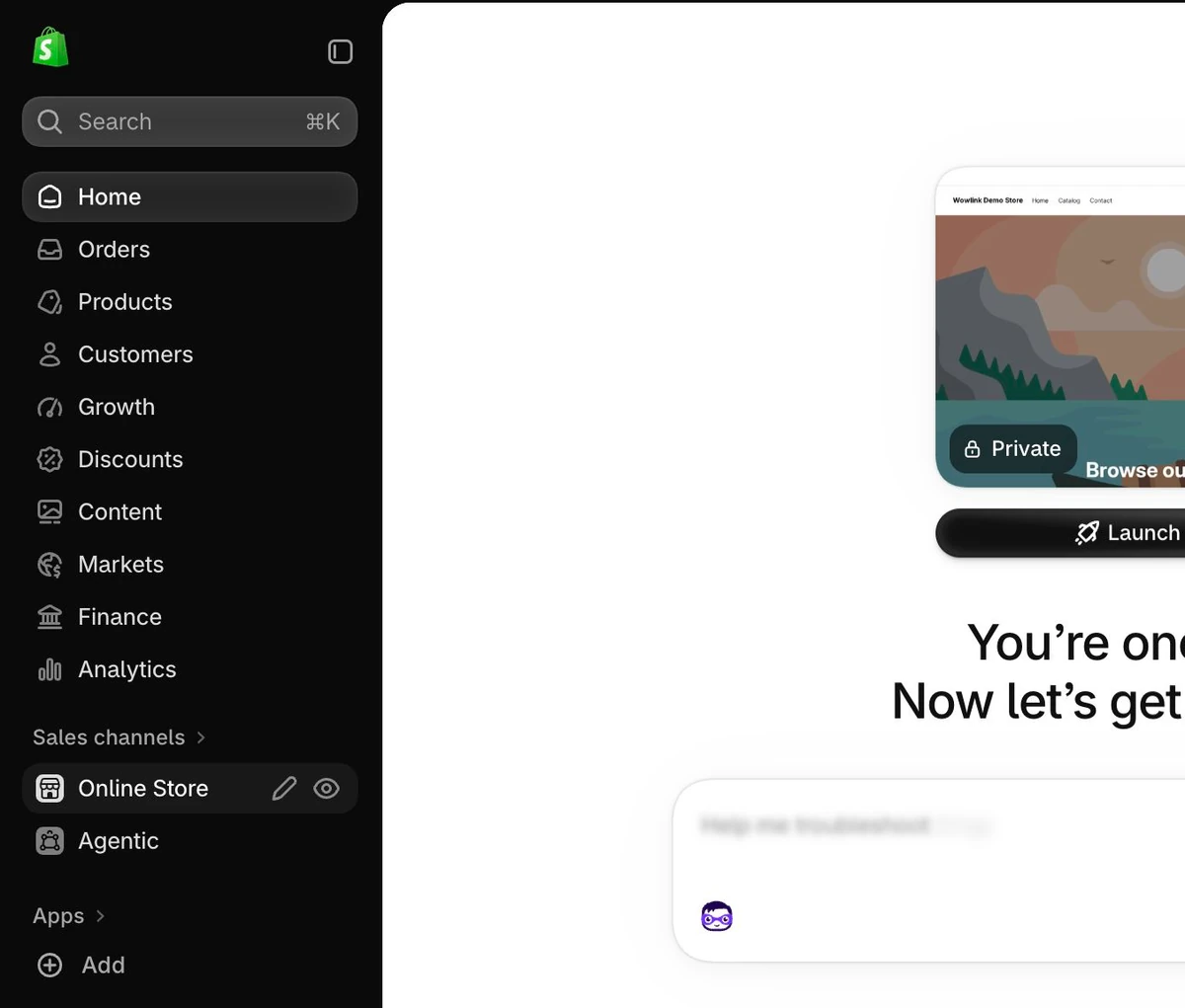Click the Growth gauge icon
The width and height of the screenshot is (1185, 1008).
pyautogui.click(x=49, y=407)
